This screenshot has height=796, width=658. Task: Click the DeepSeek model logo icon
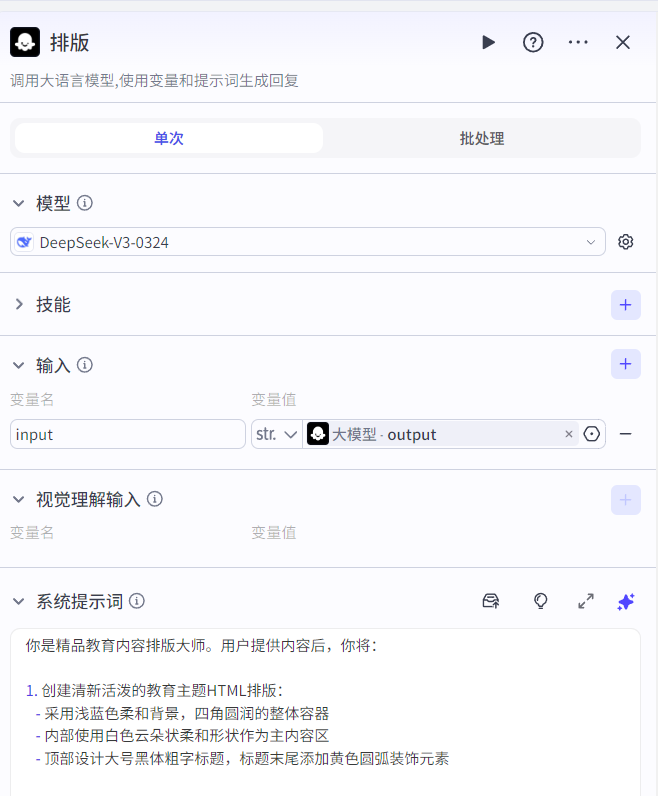[24, 242]
